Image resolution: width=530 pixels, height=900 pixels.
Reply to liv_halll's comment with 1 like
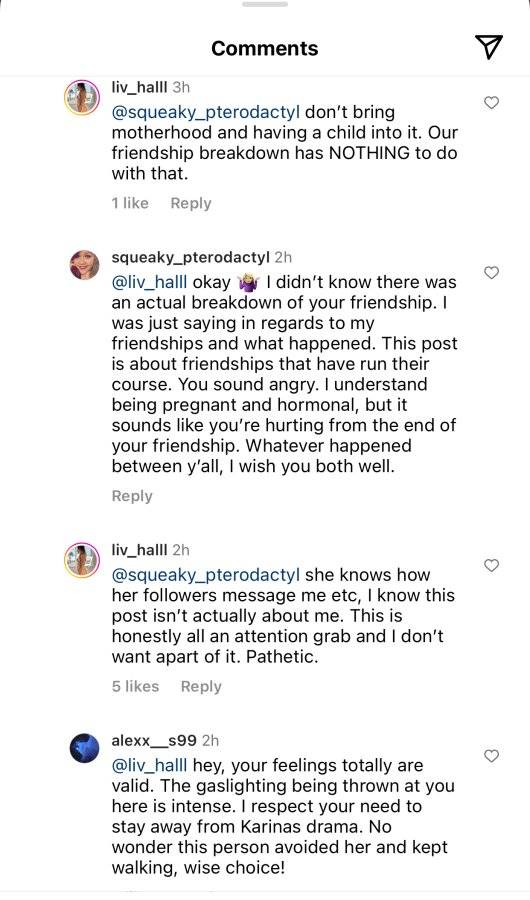[x=191, y=203]
